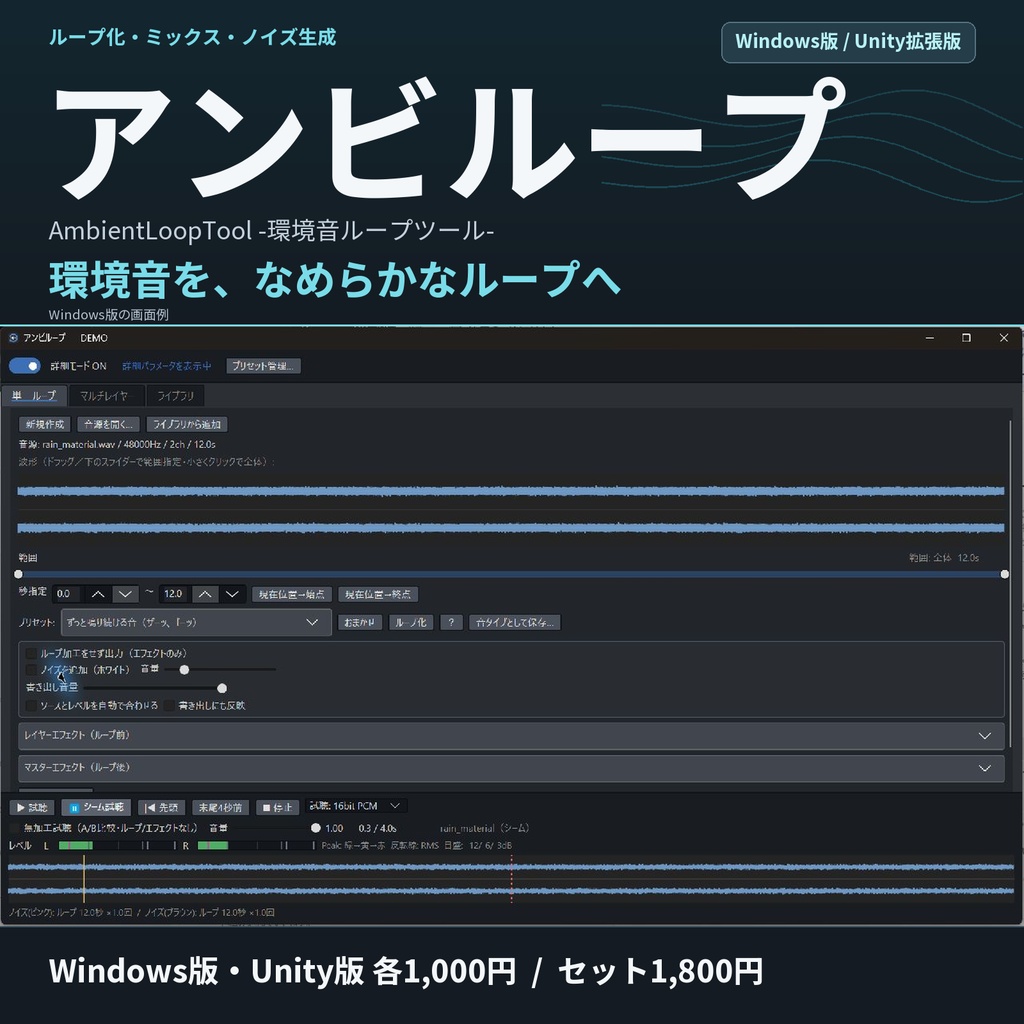Click the app icon in title bar
The height and width of the screenshot is (1024, 1024).
pos(13,338)
